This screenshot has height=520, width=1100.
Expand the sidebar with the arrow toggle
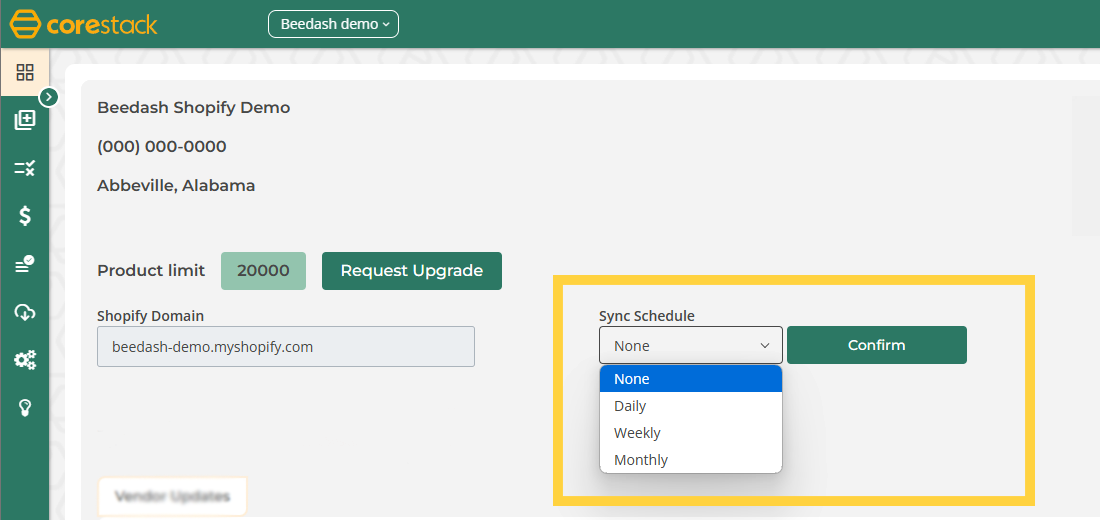coord(48,98)
